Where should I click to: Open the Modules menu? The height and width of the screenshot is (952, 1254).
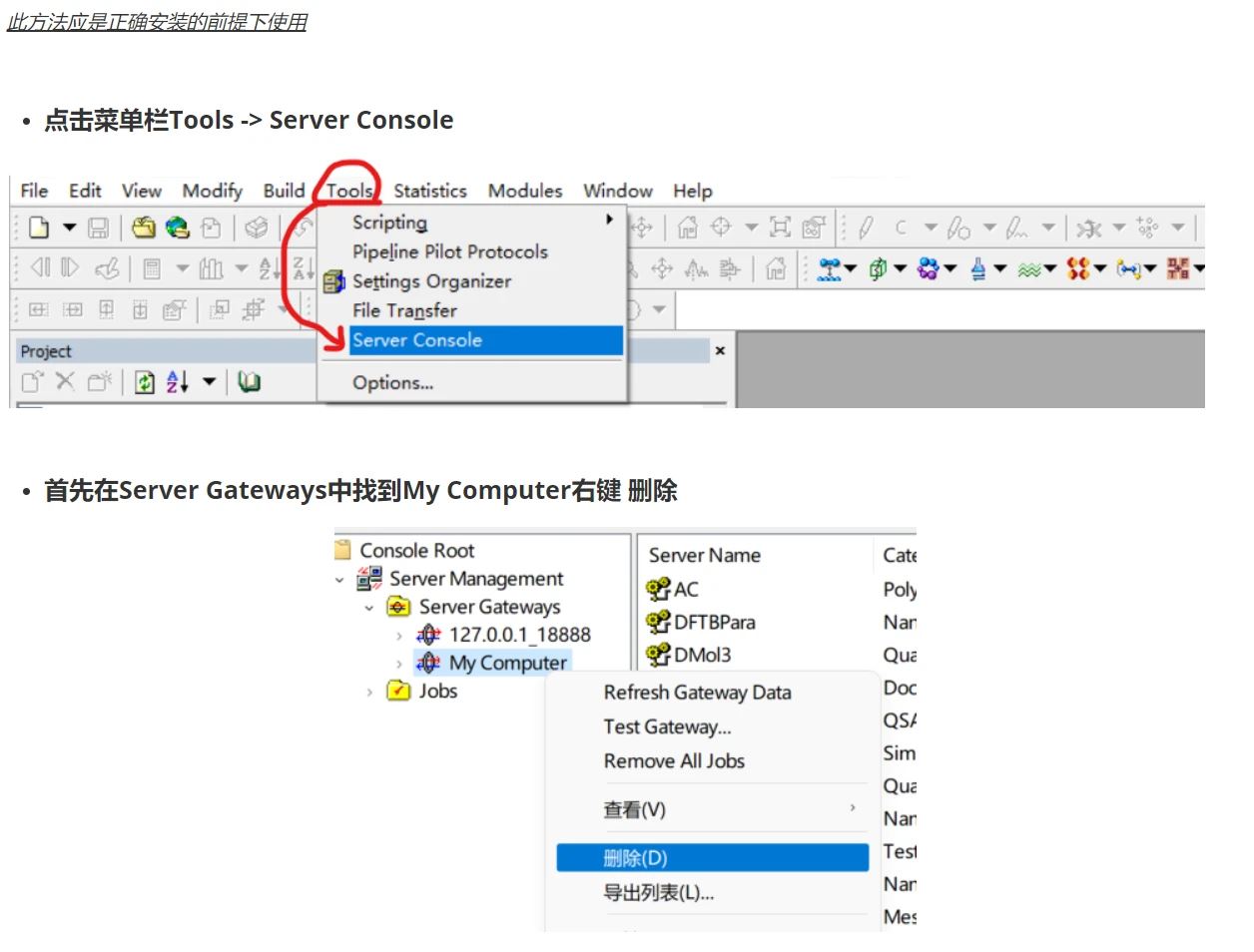point(525,191)
